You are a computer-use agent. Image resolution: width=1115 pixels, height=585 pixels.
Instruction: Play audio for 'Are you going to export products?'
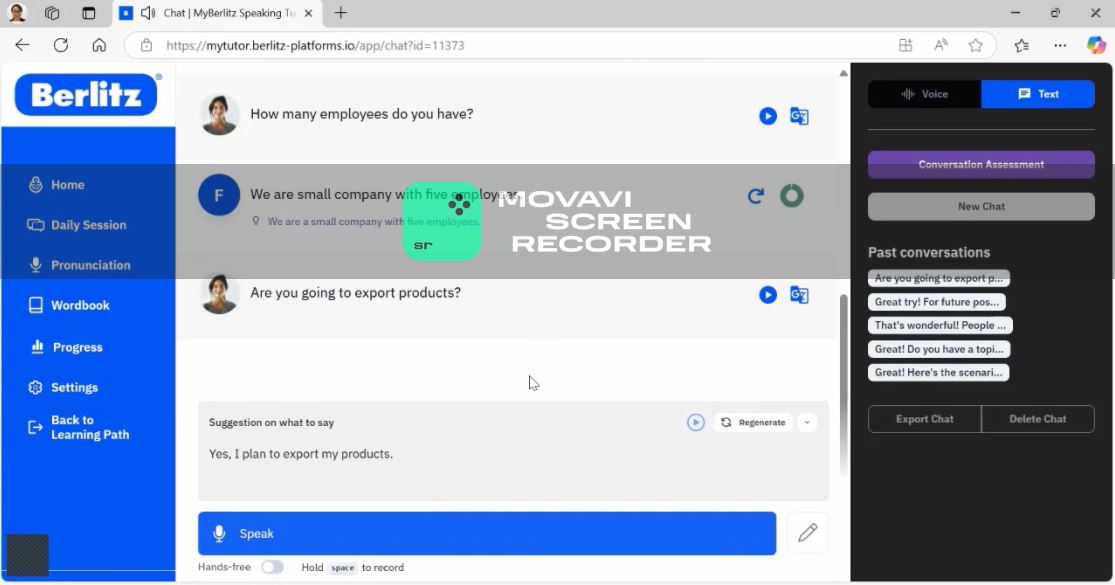(x=767, y=295)
